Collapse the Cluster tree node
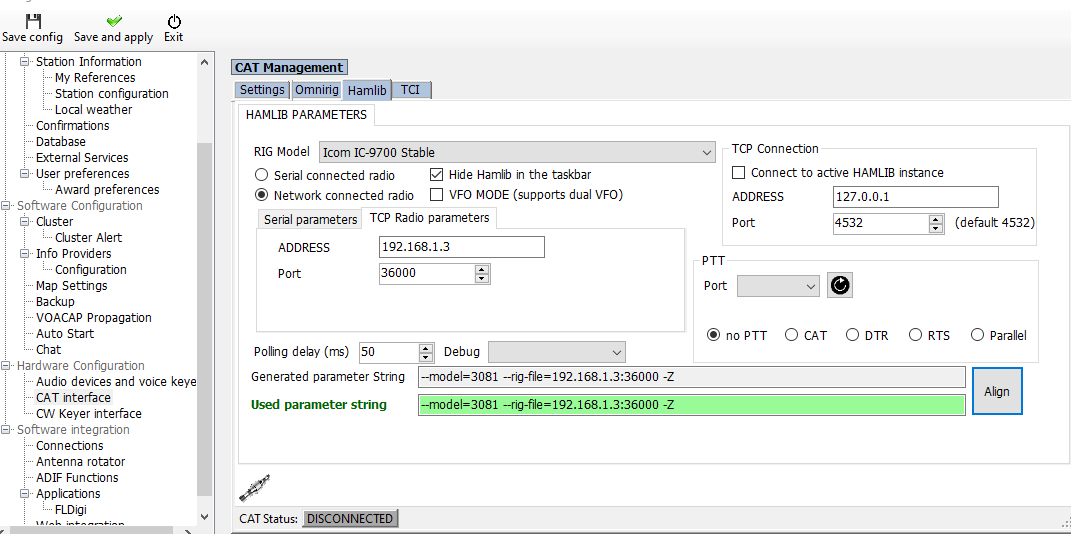The image size is (1071, 534). (x=25, y=222)
